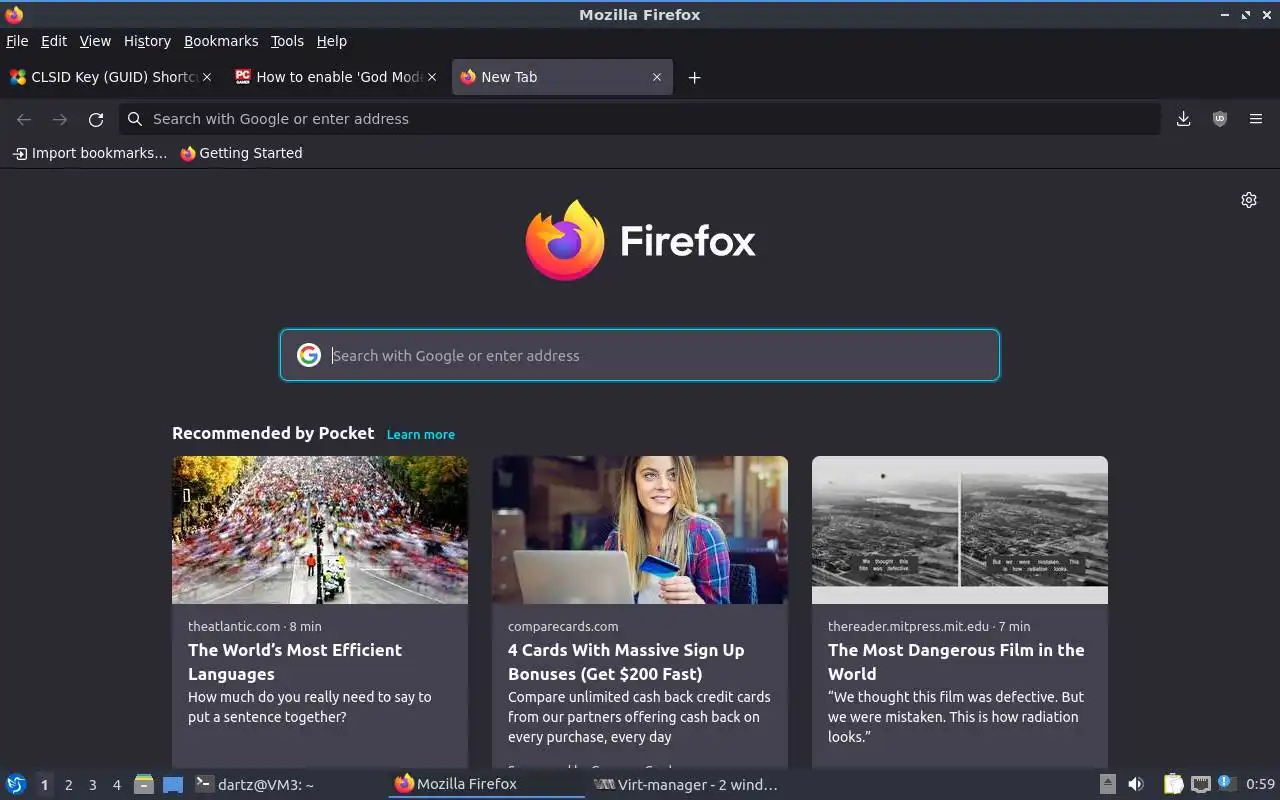Screen dimensions: 1280x800
Task: Switch to How to enable 'God Mode' tab
Action: (x=336, y=77)
